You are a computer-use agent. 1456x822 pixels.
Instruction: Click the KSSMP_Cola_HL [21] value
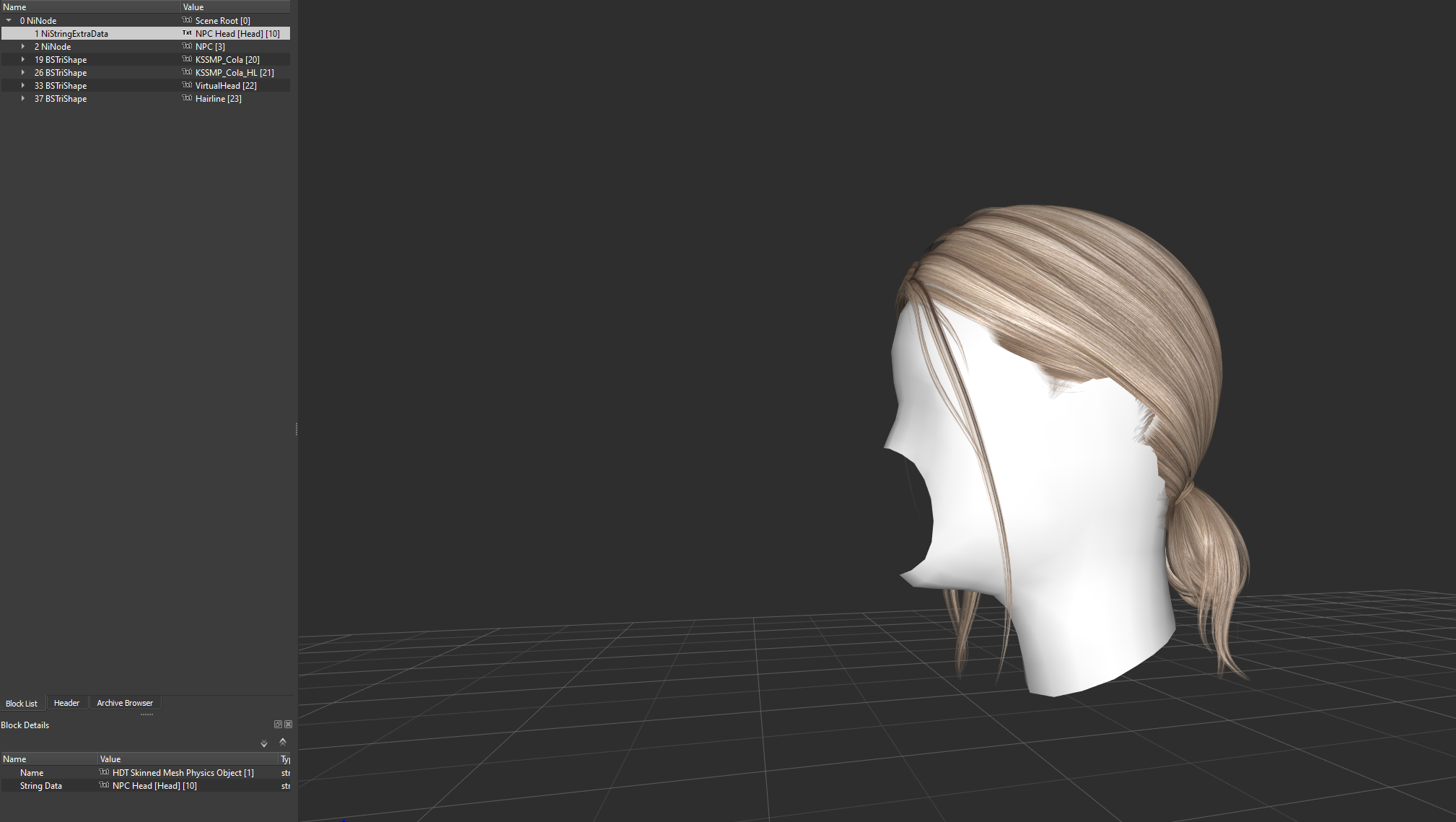click(234, 73)
